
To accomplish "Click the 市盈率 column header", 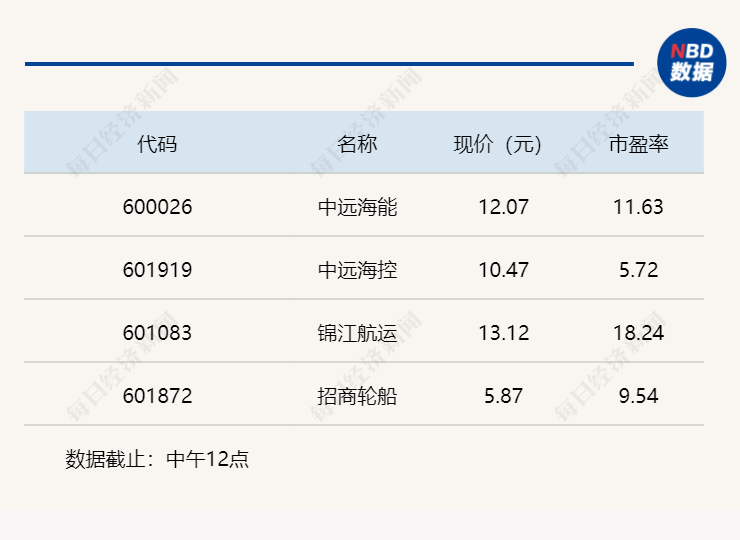I will click(x=639, y=144).
